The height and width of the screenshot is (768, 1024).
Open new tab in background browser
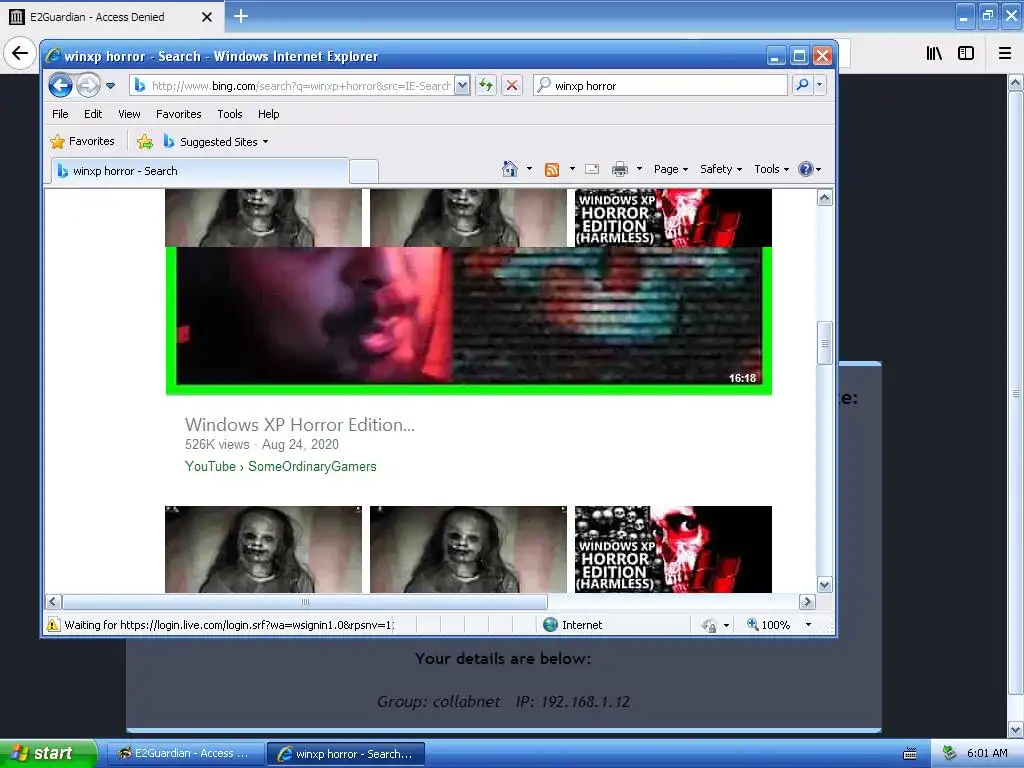pos(241,16)
